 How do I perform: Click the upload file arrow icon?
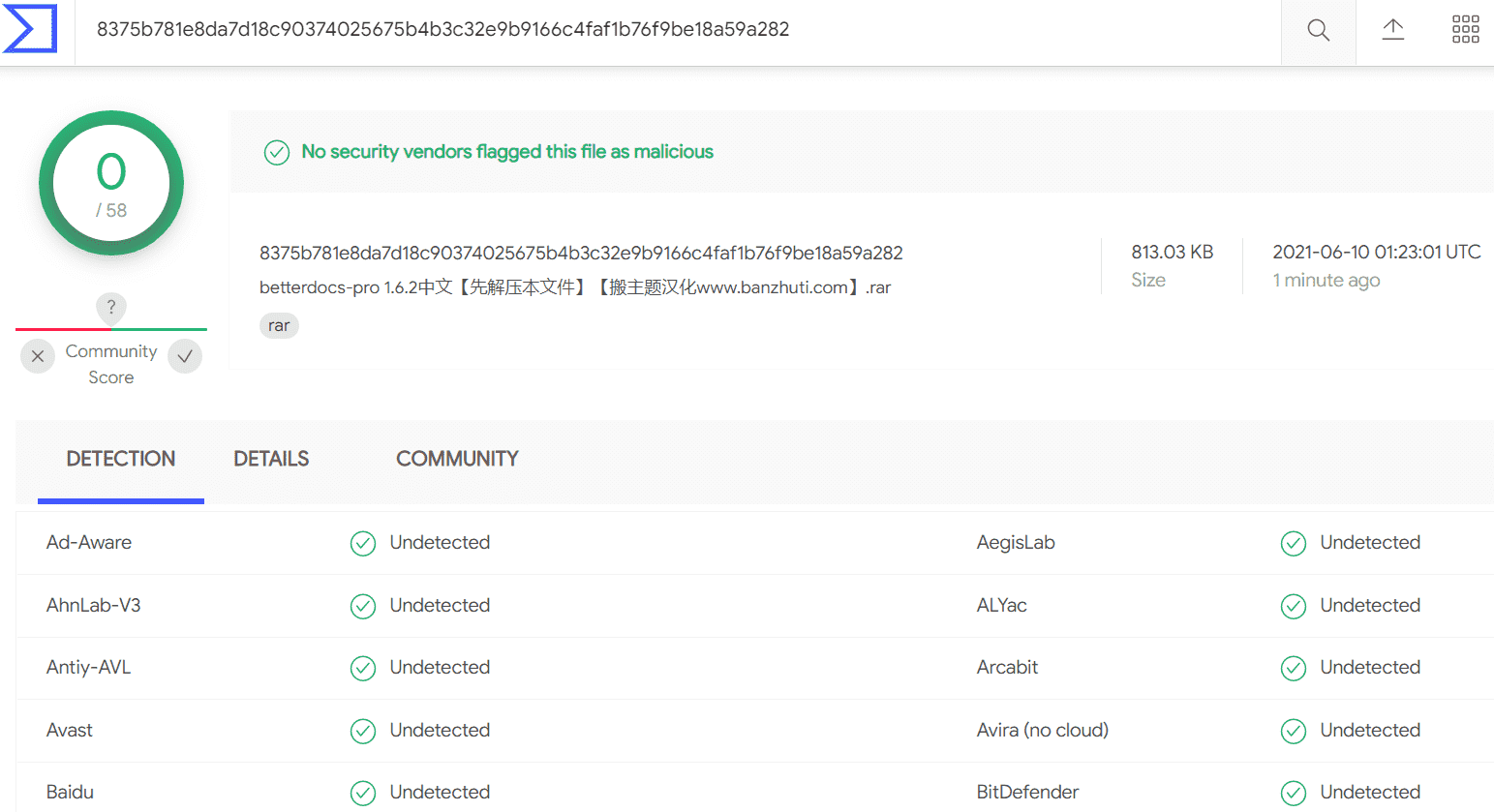[x=1392, y=29]
